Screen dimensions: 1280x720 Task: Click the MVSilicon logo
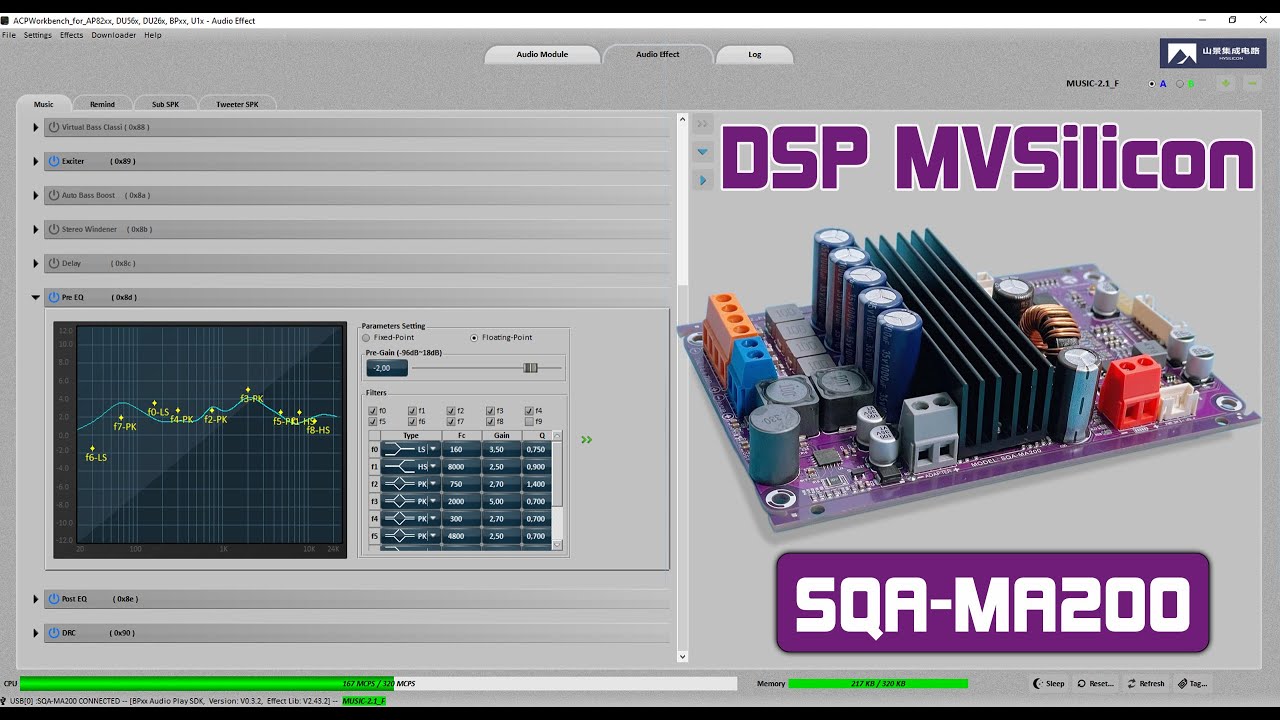[1213, 54]
